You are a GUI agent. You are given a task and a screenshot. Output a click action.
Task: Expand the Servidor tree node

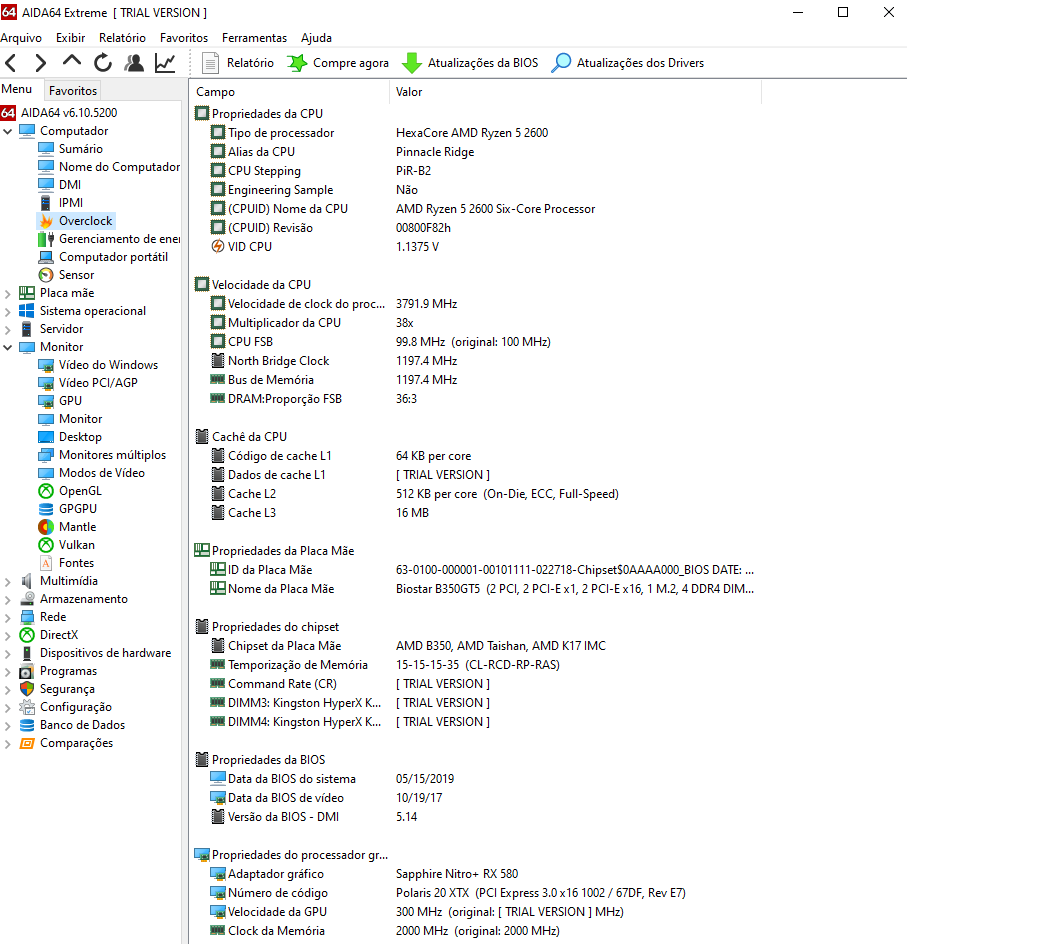pyautogui.click(x=8, y=329)
